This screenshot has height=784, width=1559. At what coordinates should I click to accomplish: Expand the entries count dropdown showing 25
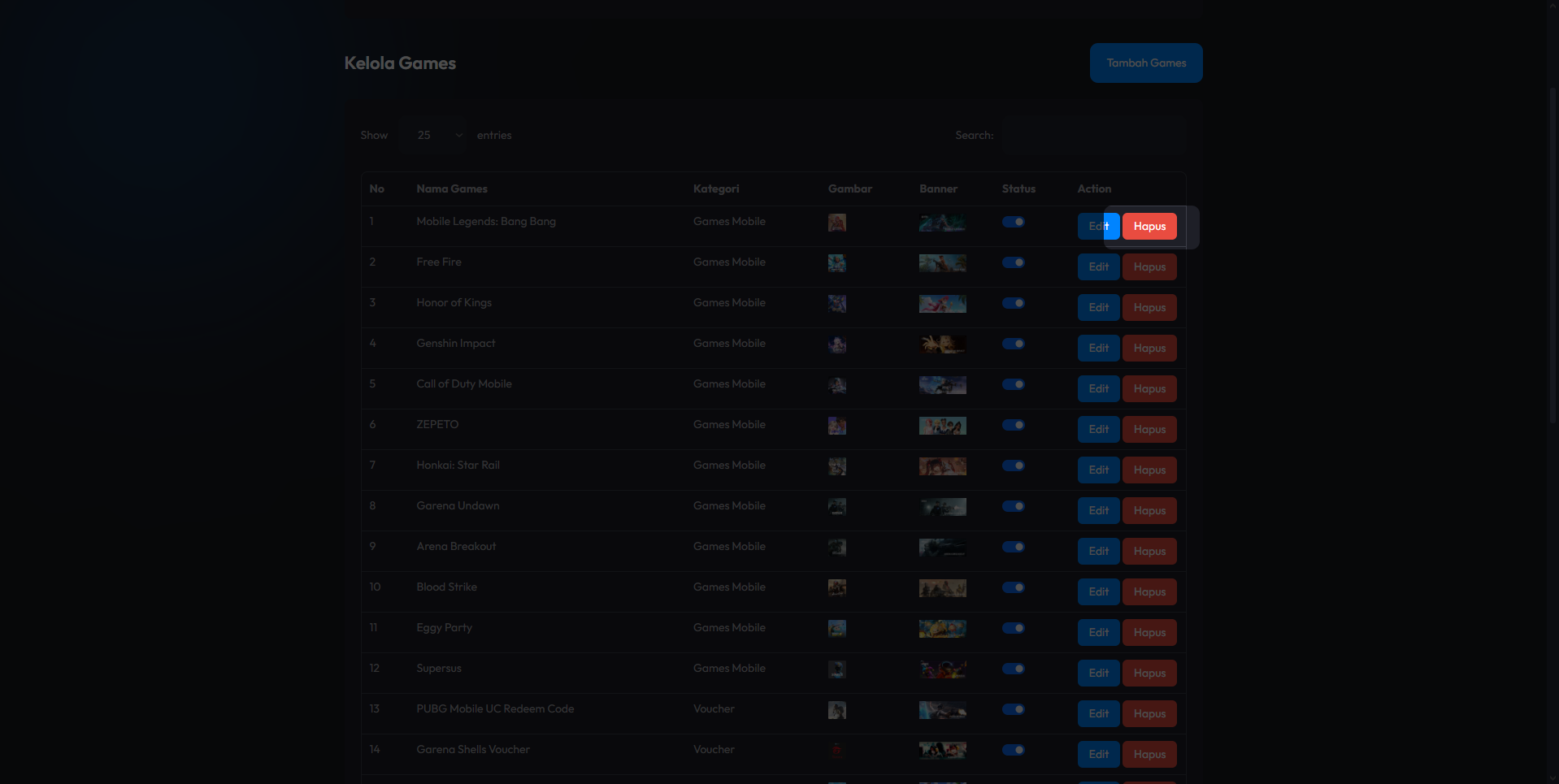pyautogui.click(x=433, y=135)
